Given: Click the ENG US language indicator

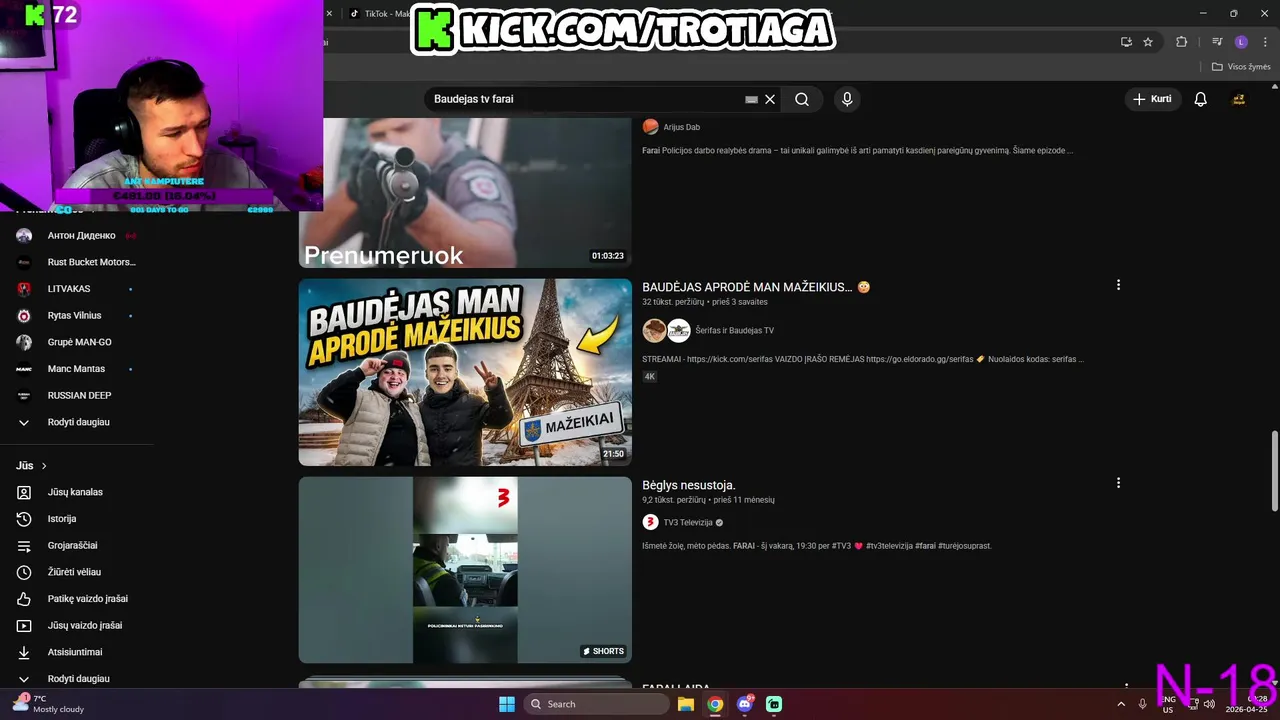Looking at the screenshot, I should pyautogui.click(x=1168, y=704).
